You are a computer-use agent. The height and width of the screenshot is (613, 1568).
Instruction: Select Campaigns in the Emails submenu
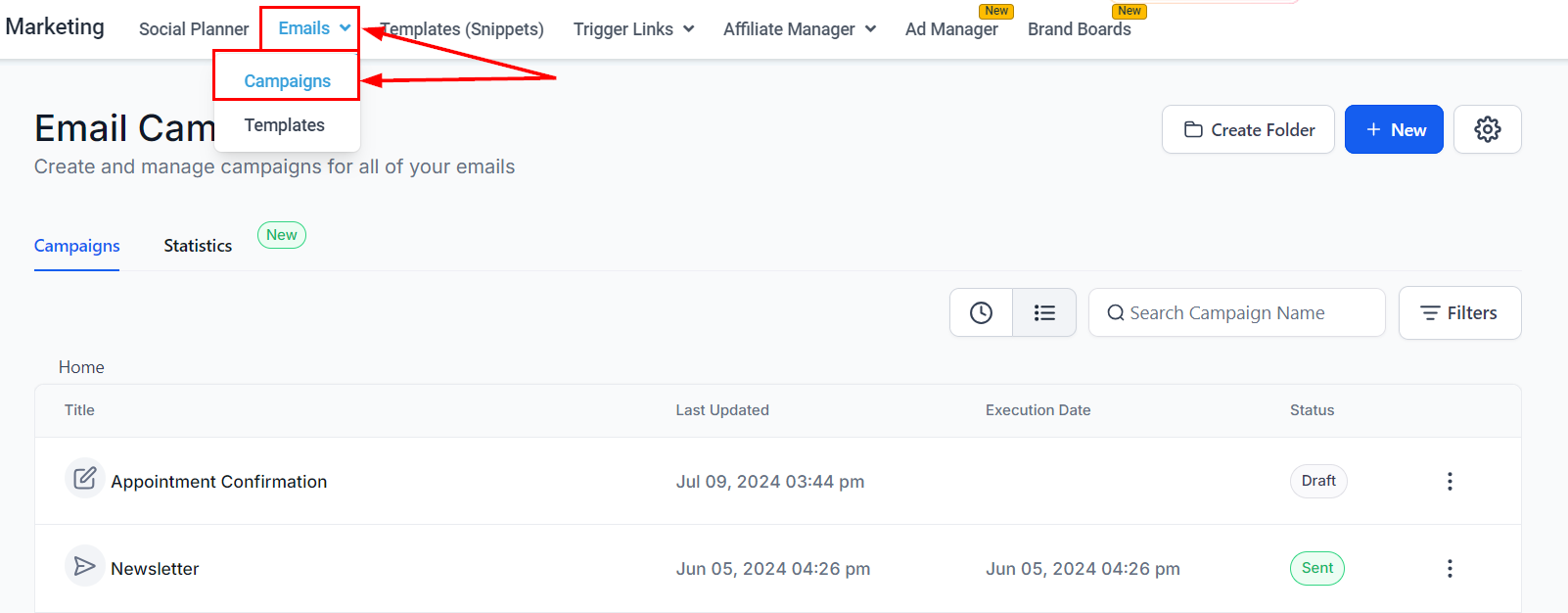[x=287, y=81]
